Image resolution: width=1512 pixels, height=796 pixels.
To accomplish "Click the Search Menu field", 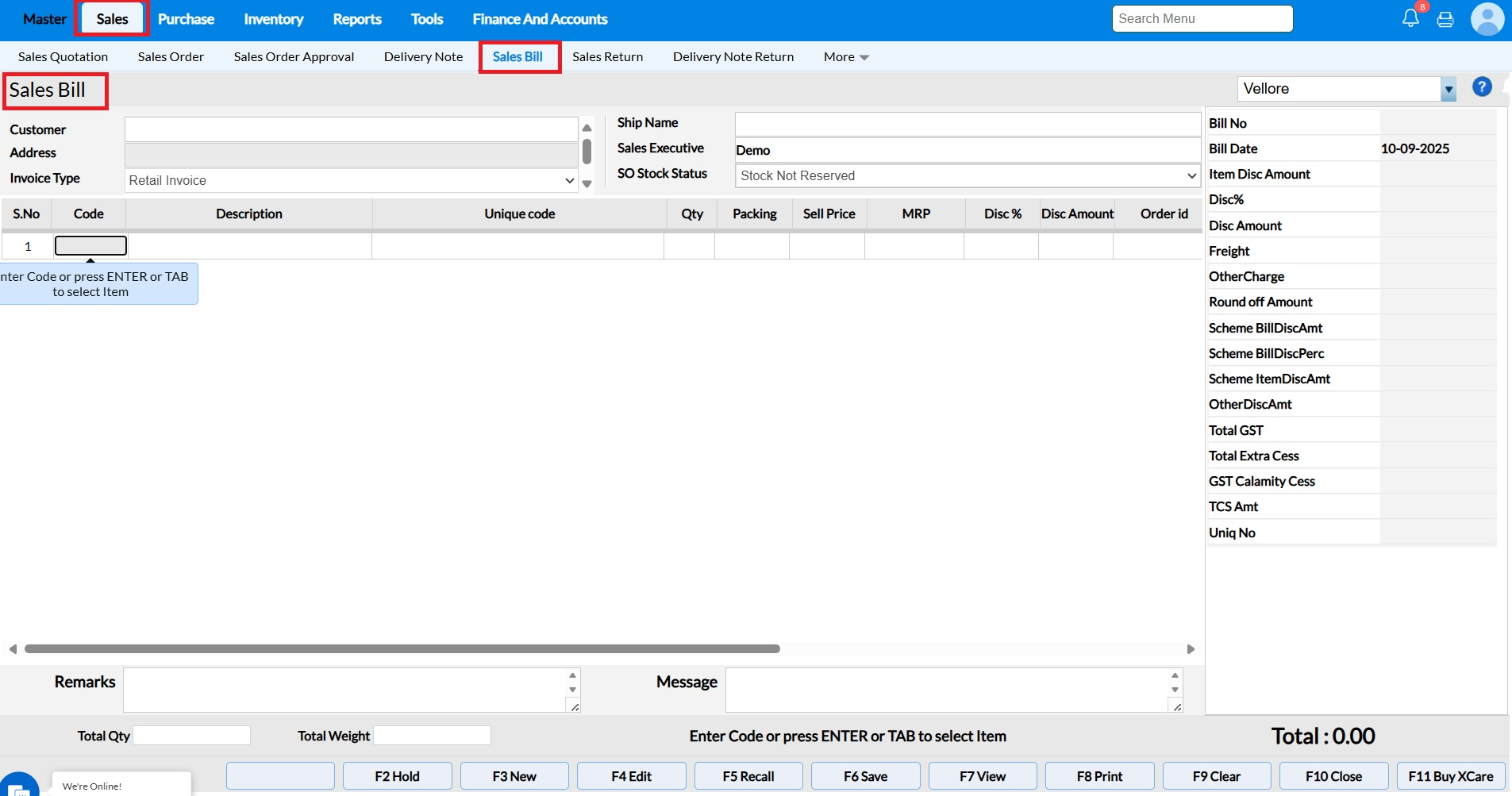I will click(x=1202, y=19).
